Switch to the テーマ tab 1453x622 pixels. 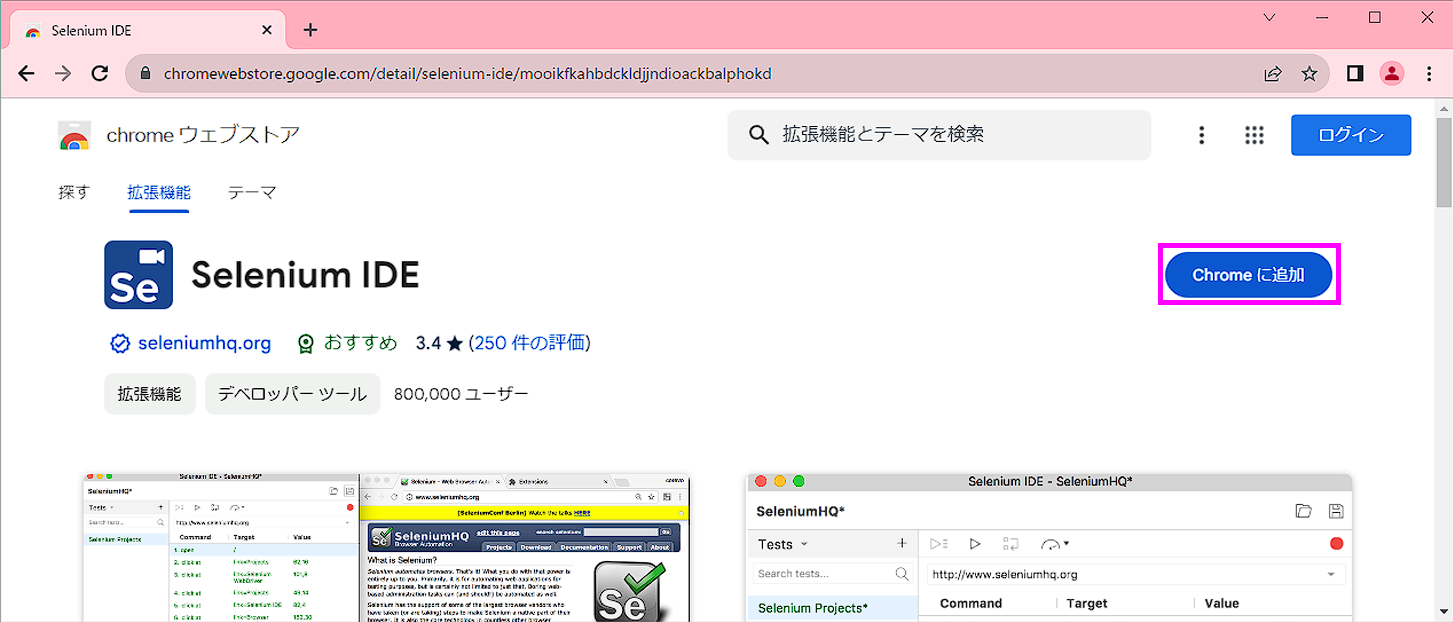pyautogui.click(x=251, y=192)
